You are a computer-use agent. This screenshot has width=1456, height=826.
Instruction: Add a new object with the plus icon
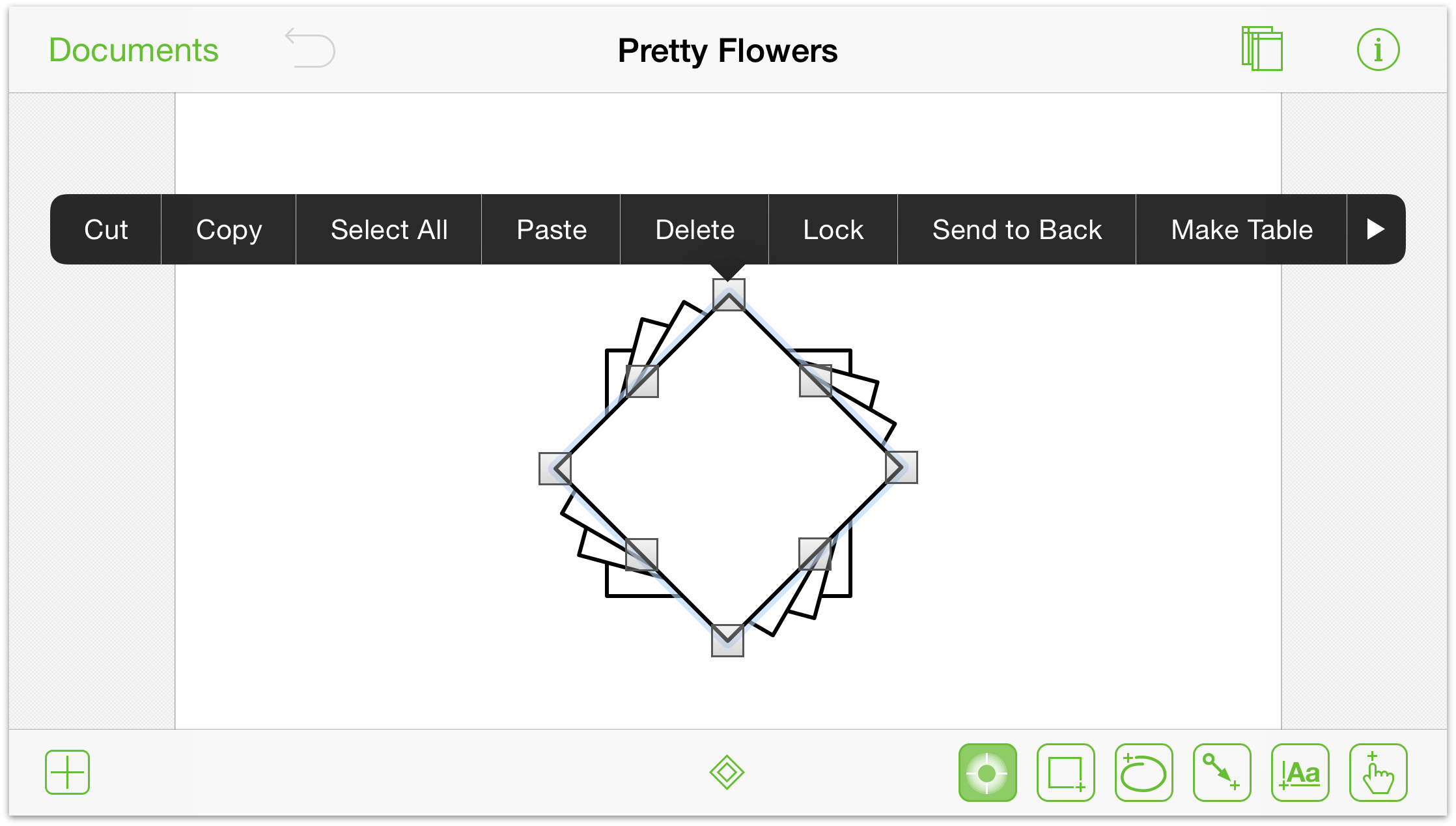click(67, 771)
